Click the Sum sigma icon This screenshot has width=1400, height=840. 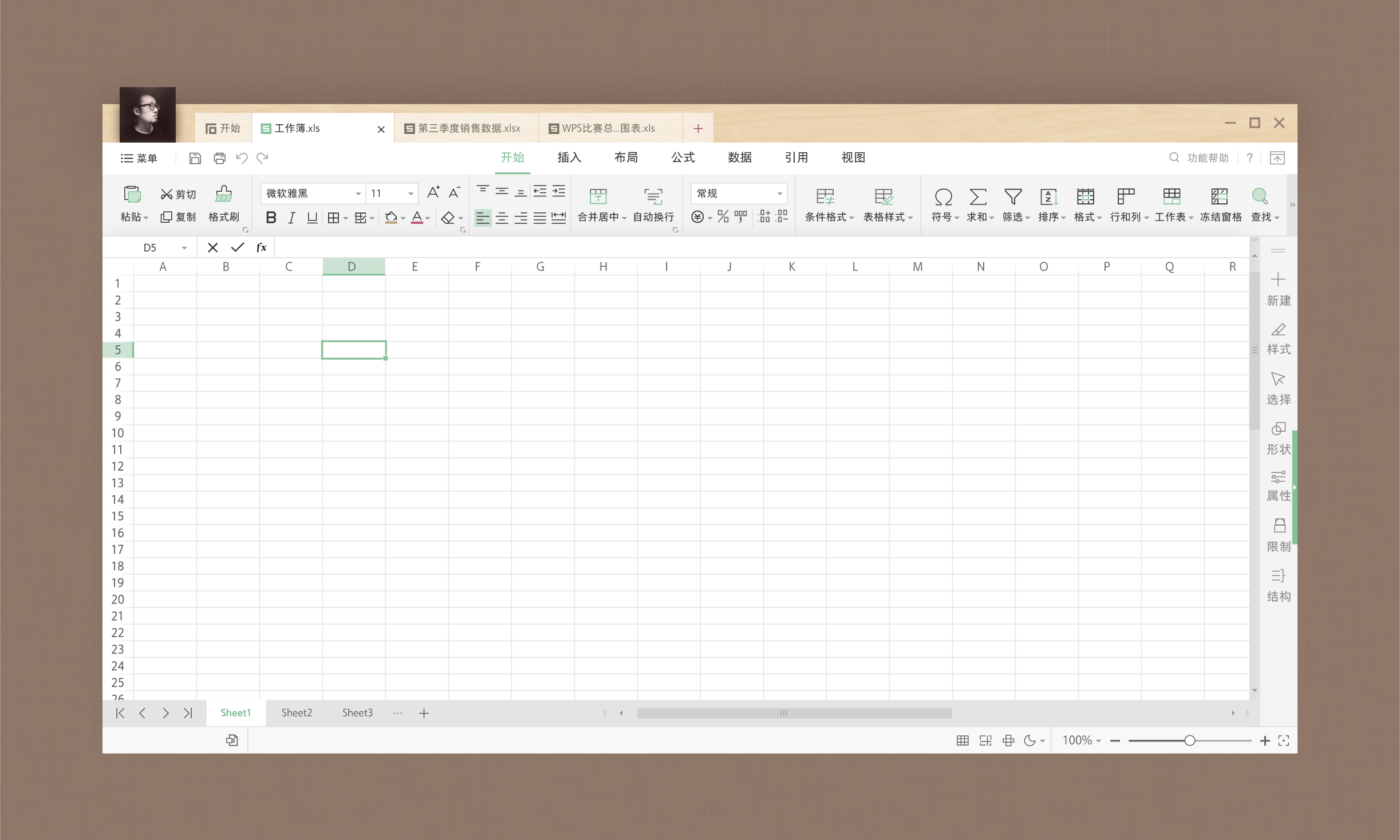pos(977,196)
